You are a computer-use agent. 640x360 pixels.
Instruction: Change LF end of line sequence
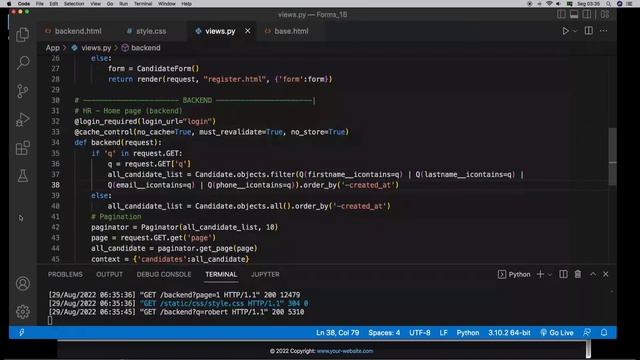coord(444,333)
